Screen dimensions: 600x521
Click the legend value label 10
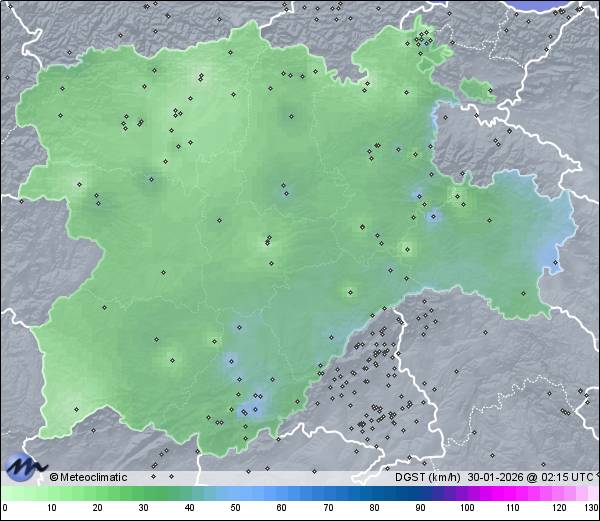click(50, 509)
